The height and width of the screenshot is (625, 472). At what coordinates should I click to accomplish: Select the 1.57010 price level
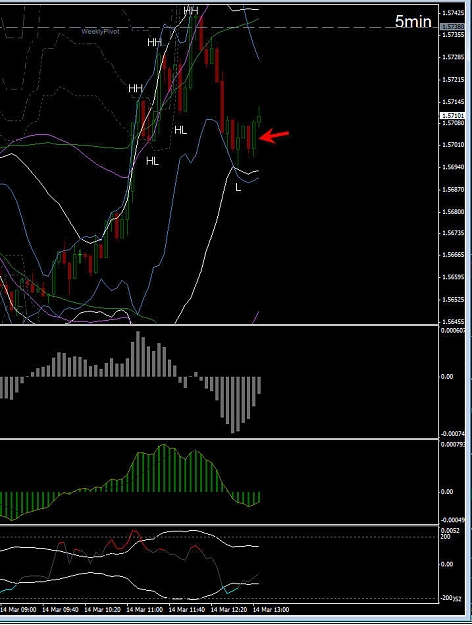(453, 145)
